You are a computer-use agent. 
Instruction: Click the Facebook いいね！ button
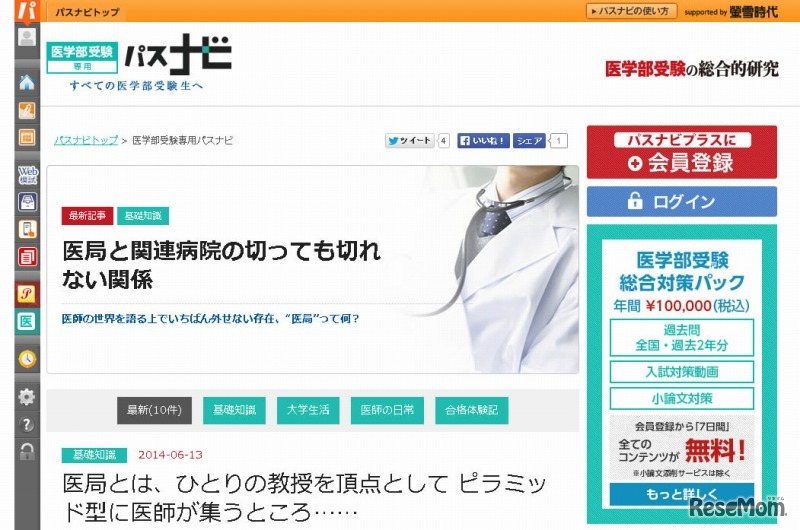[x=483, y=140]
